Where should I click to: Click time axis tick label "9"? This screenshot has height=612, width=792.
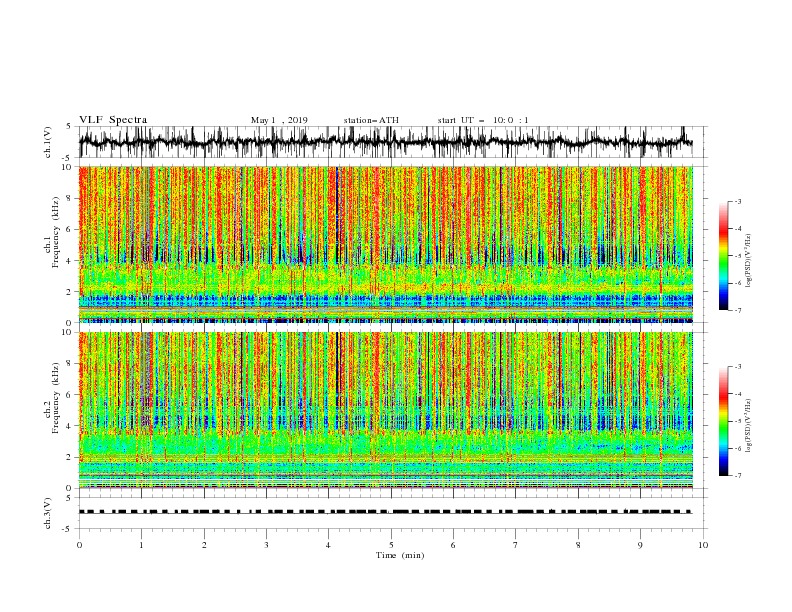(640, 545)
